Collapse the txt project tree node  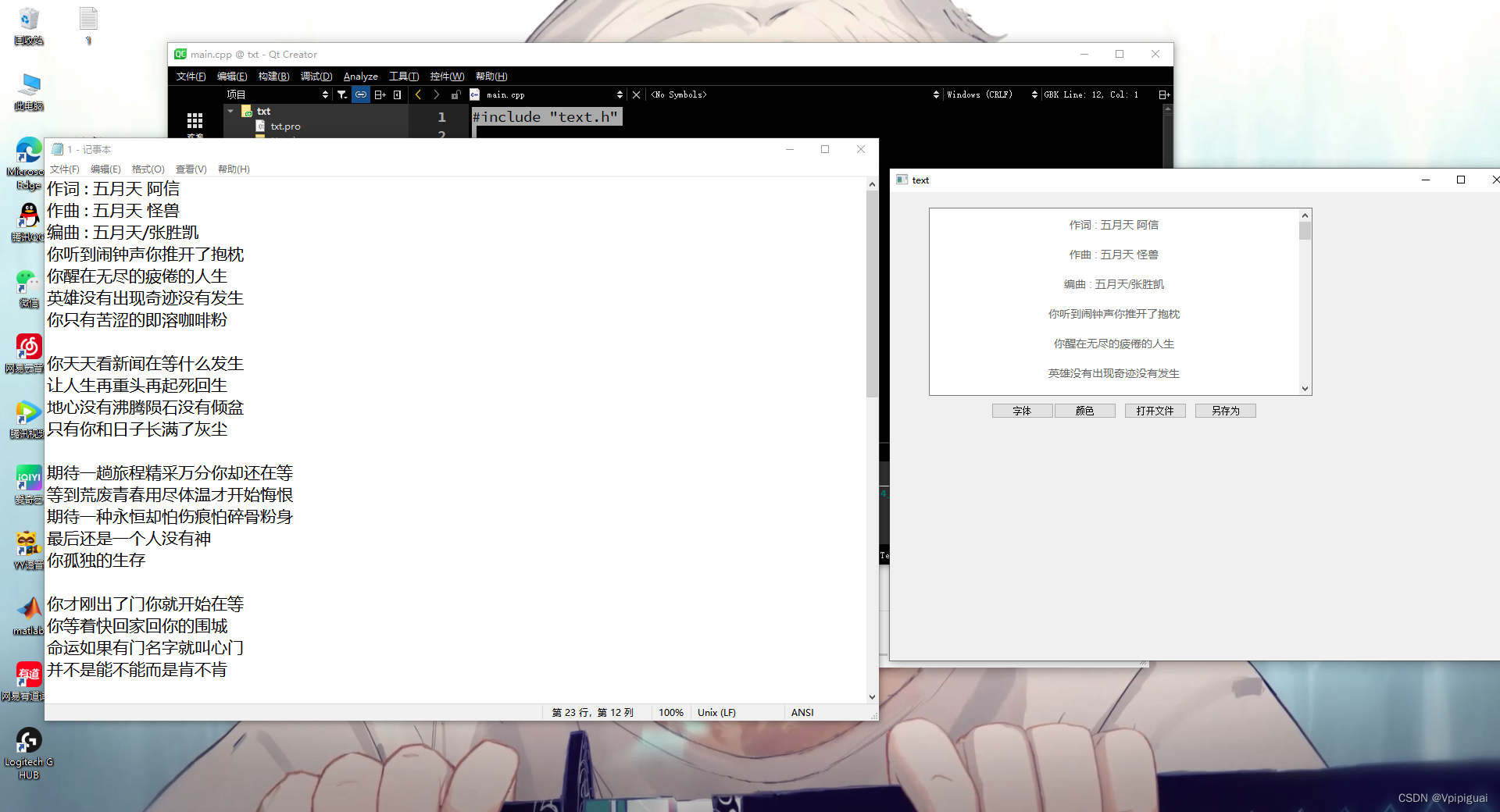pyautogui.click(x=230, y=111)
